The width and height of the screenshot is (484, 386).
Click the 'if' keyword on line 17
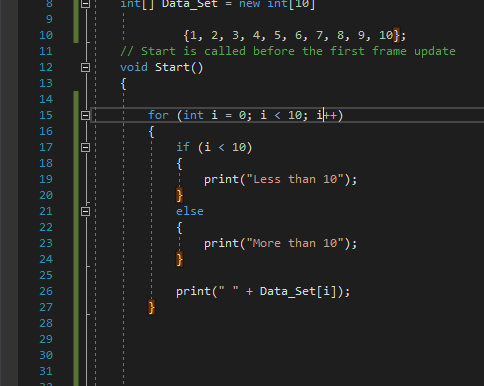(183, 147)
